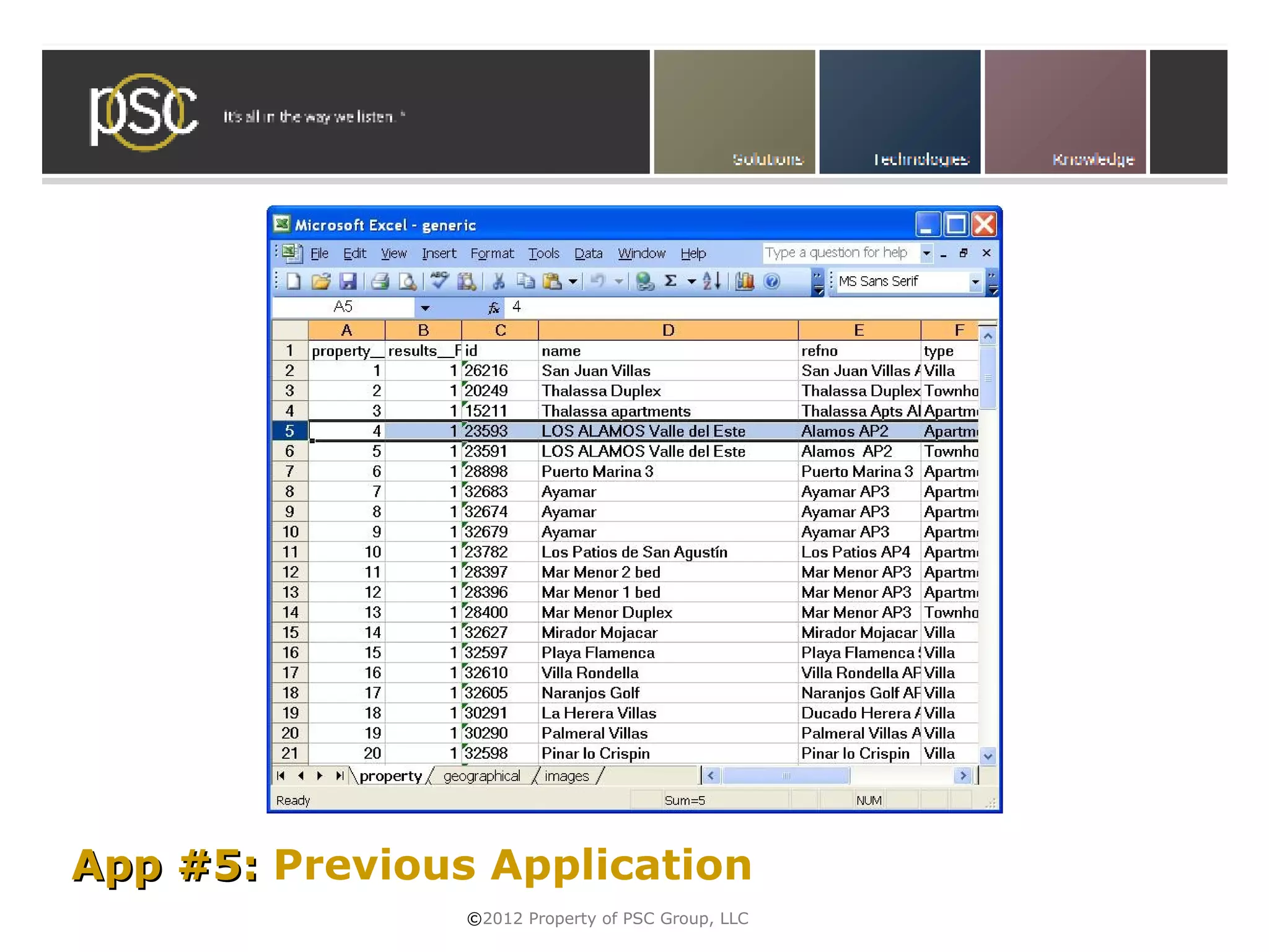
Task: Go to next sheet tab arrow
Action: click(320, 775)
